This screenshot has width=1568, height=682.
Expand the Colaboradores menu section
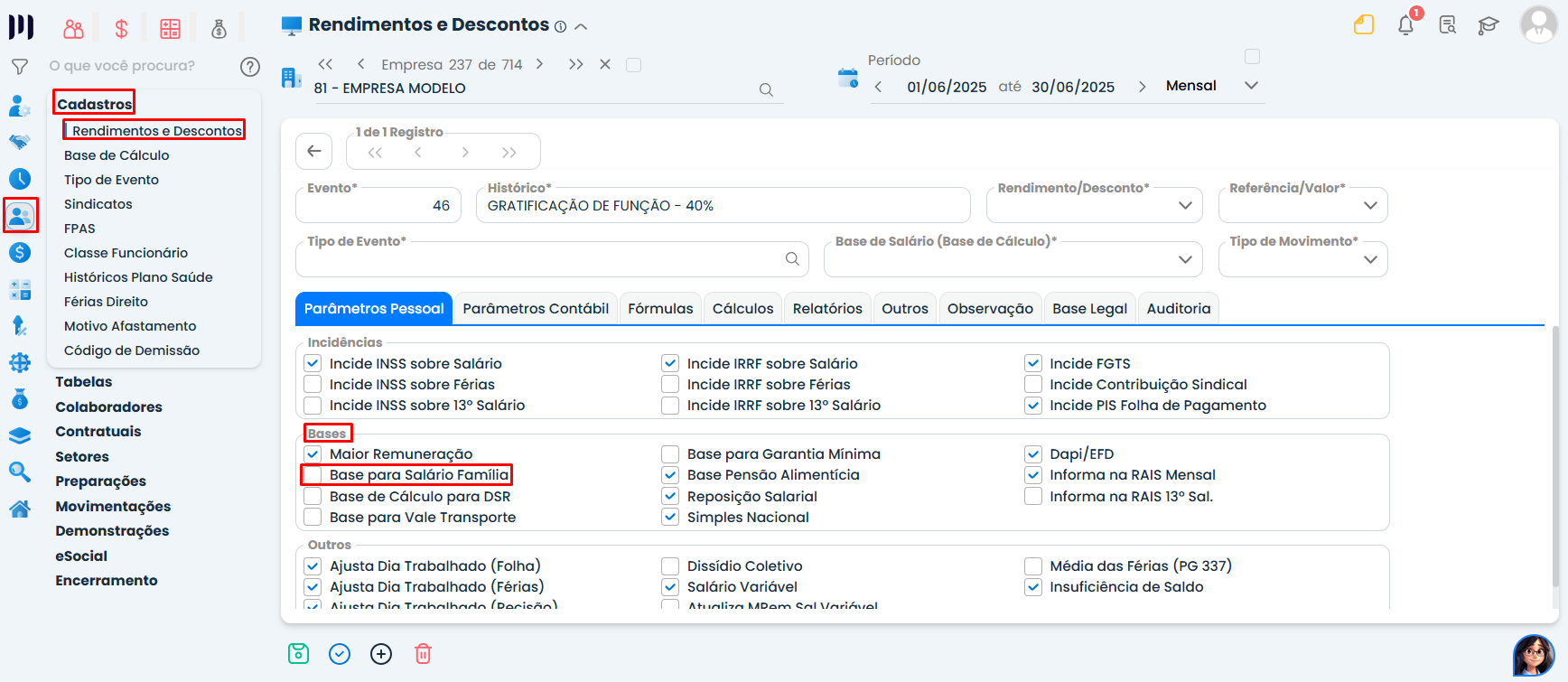pyautogui.click(x=108, y=407)
